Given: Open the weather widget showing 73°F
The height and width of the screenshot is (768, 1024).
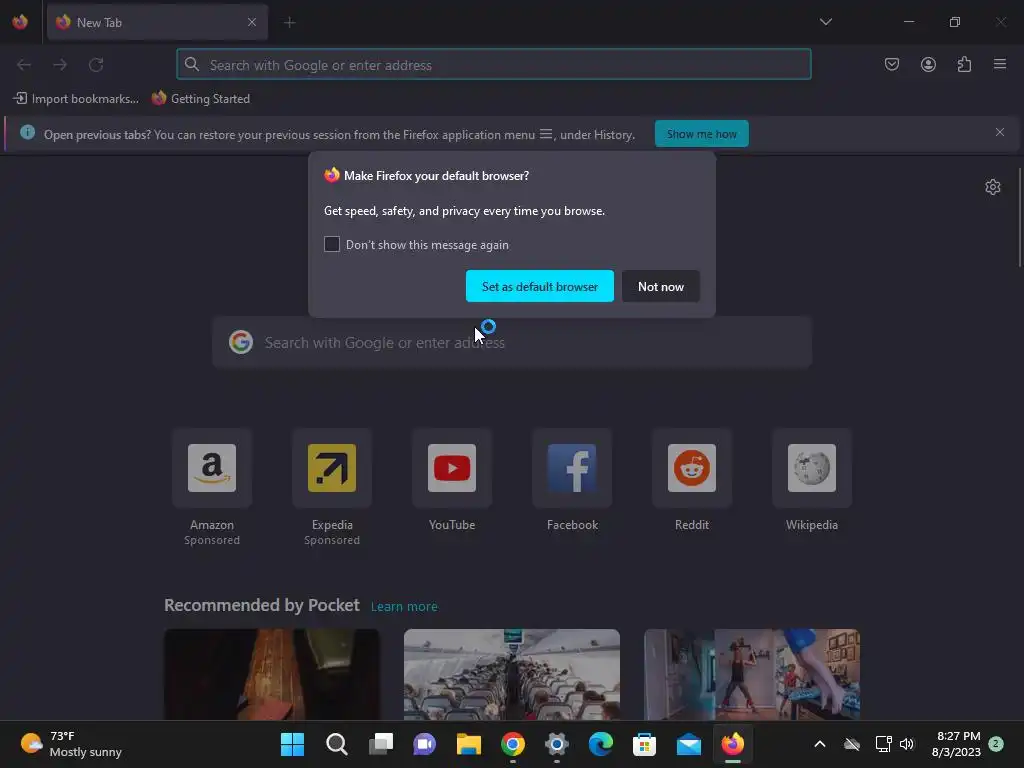Looking at the screenshot, I should 72,744.
